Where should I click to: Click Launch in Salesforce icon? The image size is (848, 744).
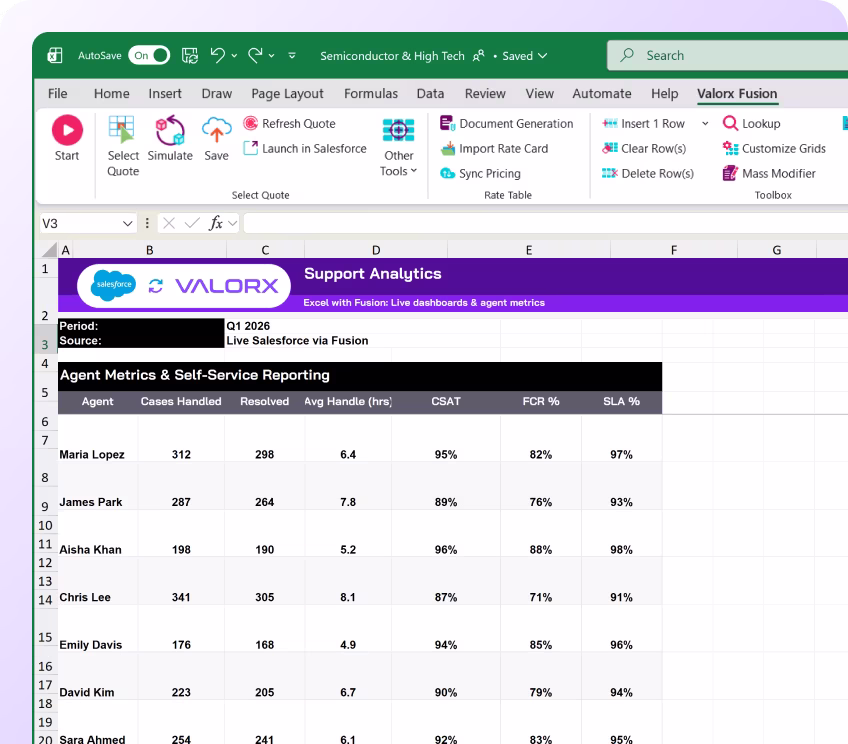click(250, 148)
